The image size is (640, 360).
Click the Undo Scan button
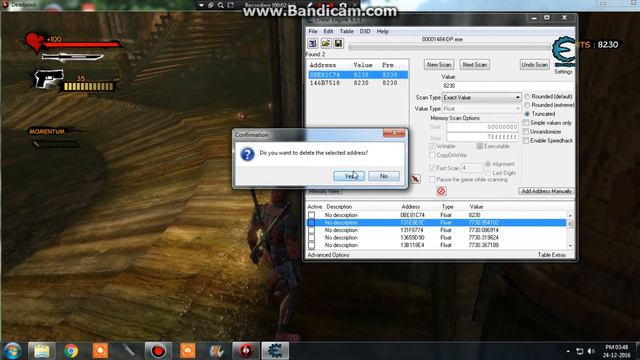535,64
